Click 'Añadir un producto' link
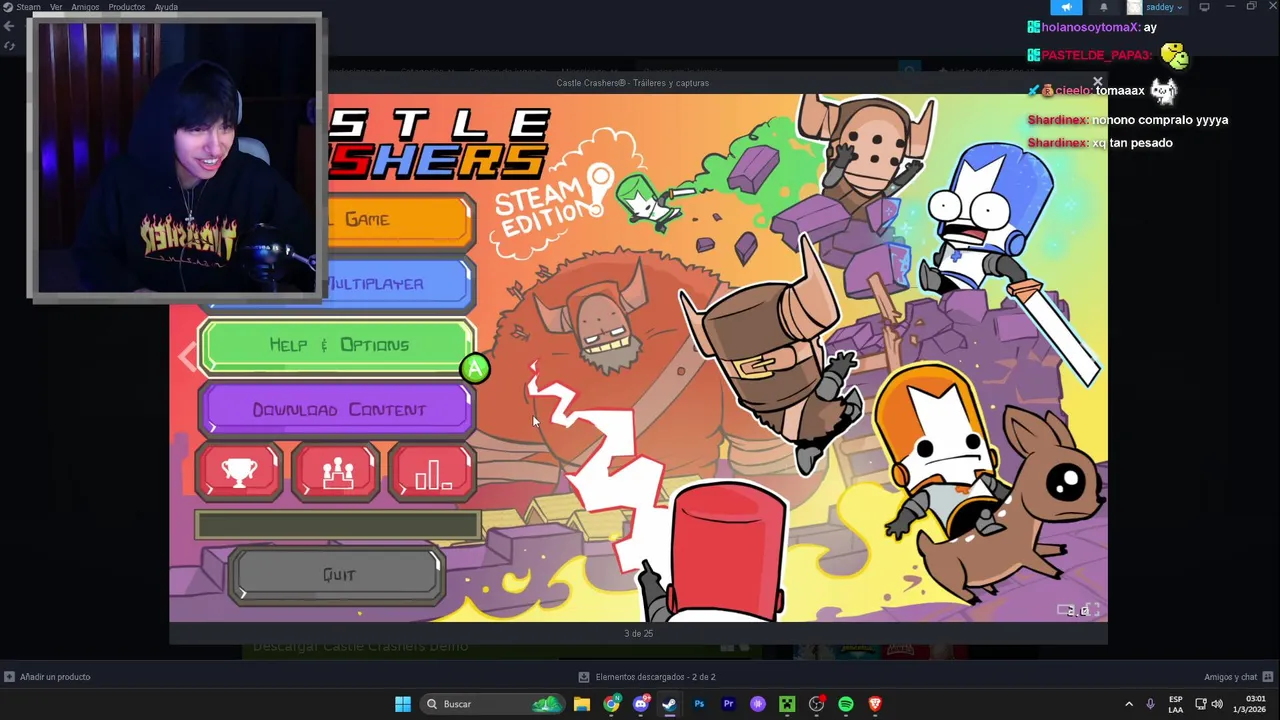 (x=47, y=677)
